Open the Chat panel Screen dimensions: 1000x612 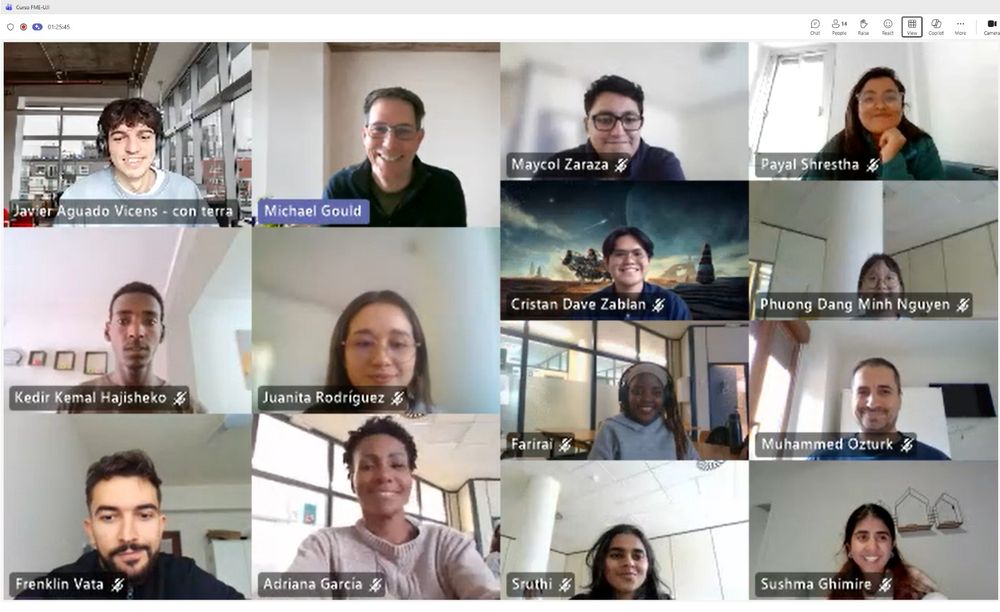click(815, 27)
